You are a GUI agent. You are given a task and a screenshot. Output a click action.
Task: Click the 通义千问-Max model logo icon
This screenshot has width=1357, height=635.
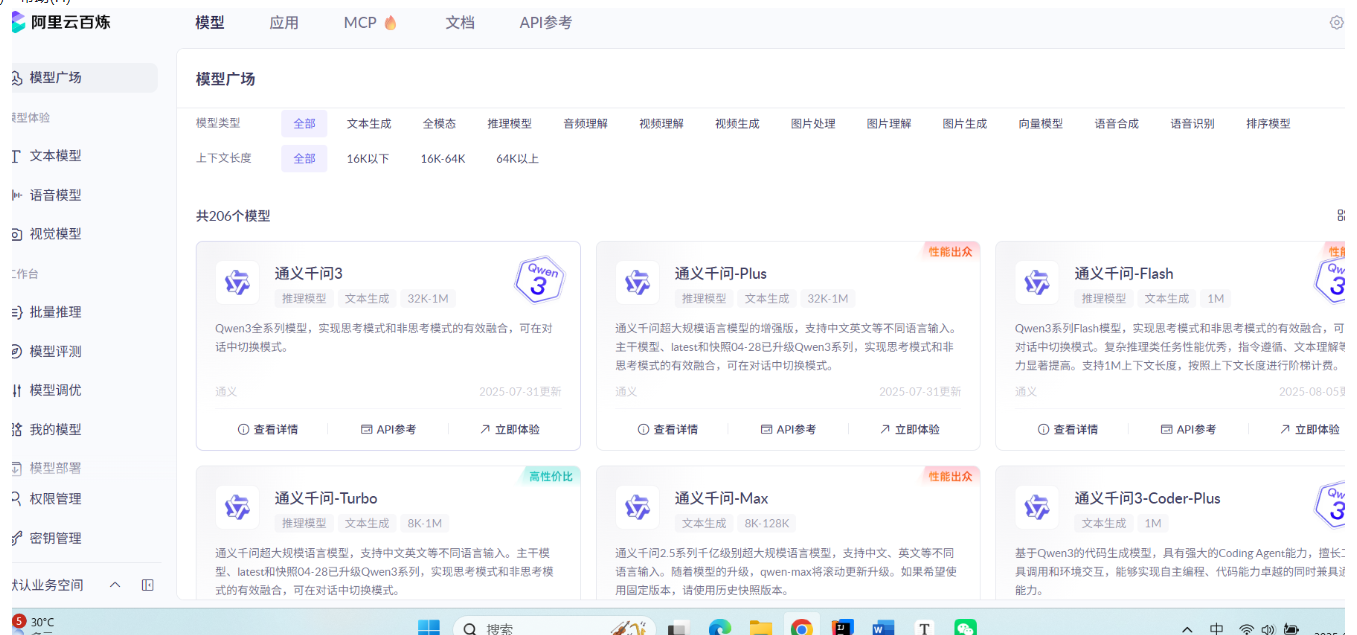[x=637, y=508]
